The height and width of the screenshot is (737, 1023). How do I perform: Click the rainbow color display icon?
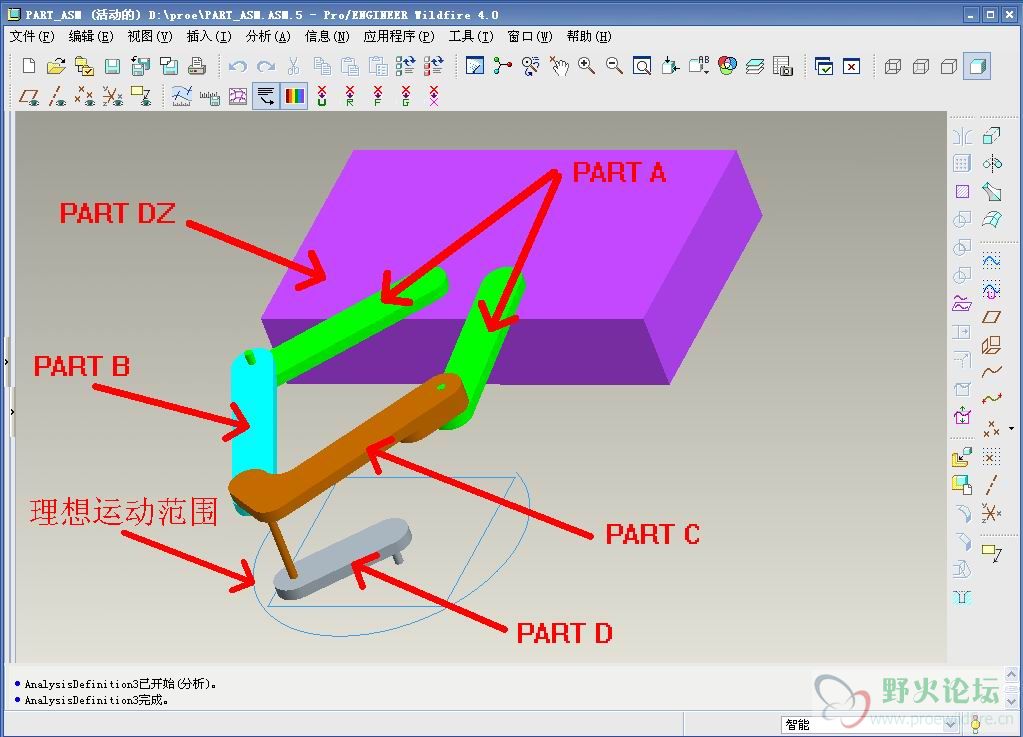pyautogui.click(x=294, y=97)
